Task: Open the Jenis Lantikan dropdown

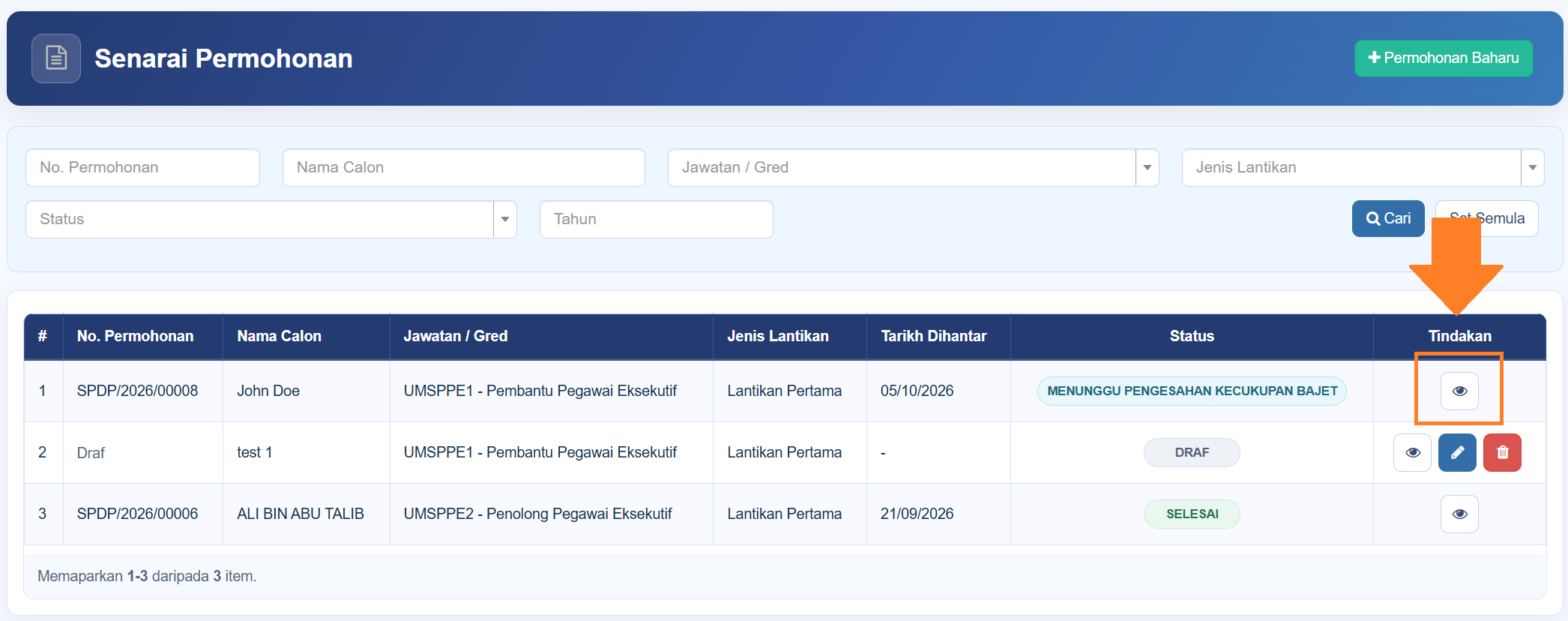Action: point(1363,167)
